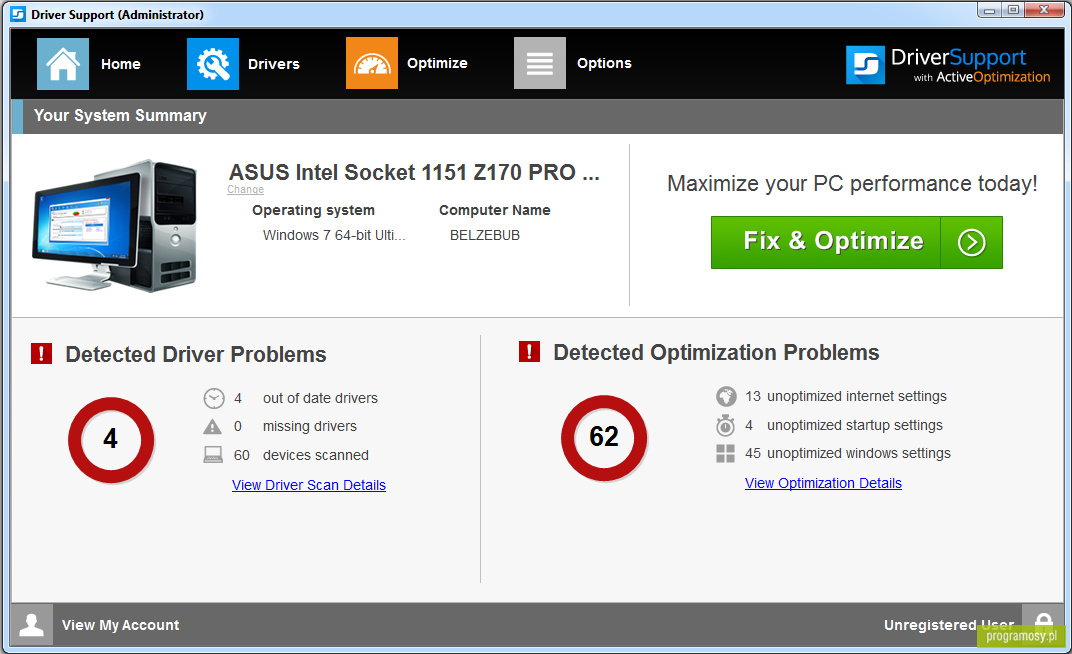This screenshot has height=654, width=1072.
Task: Click View My Account
Action: (121, 625)
